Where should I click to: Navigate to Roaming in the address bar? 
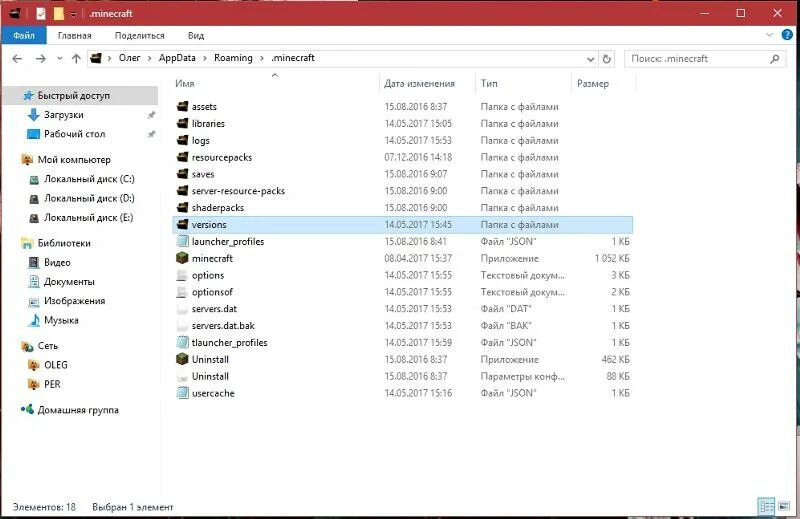coord(233,58)
